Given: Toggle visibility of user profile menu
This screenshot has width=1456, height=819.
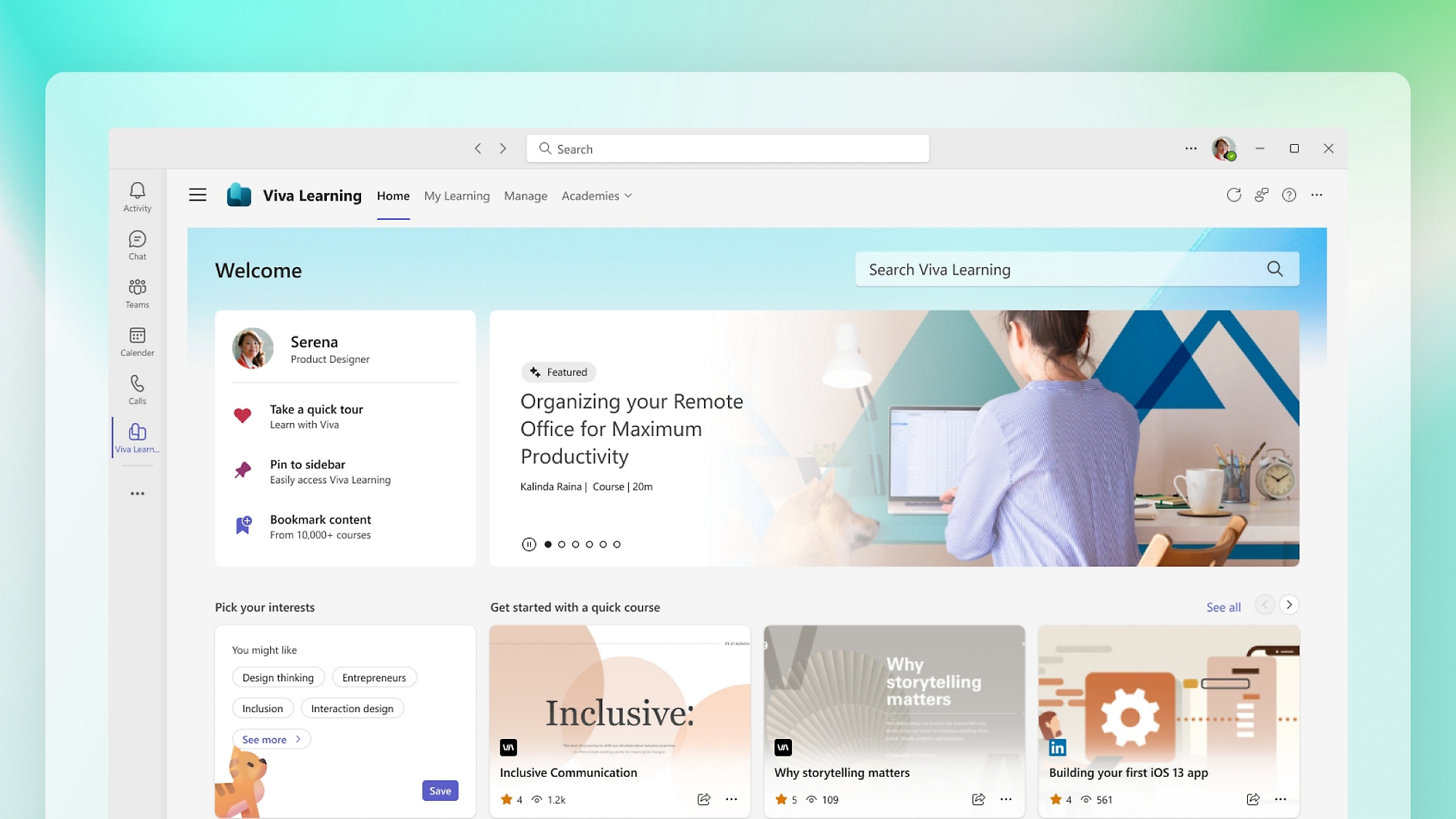Looking at the screenshot, I should coord(1224,148).
